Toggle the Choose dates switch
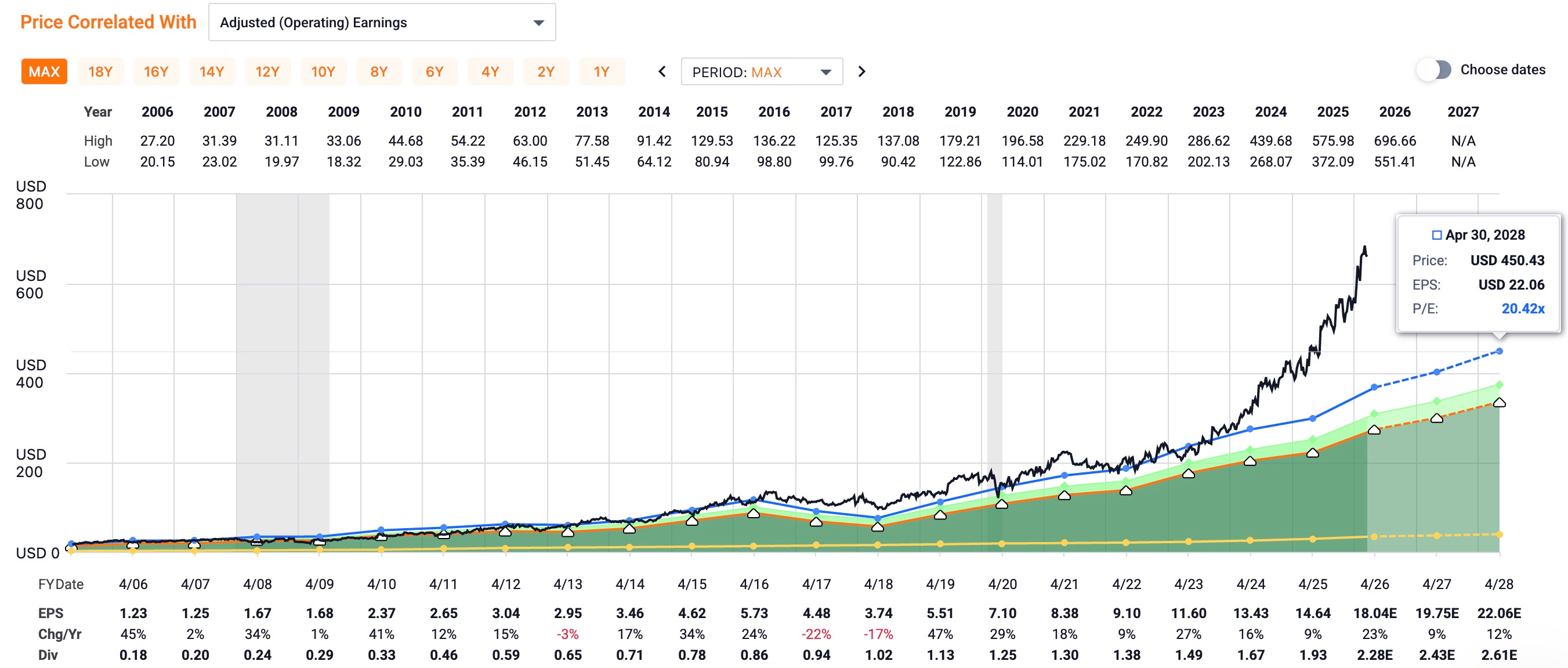Screen dimensions: 1568x668 1434,70
